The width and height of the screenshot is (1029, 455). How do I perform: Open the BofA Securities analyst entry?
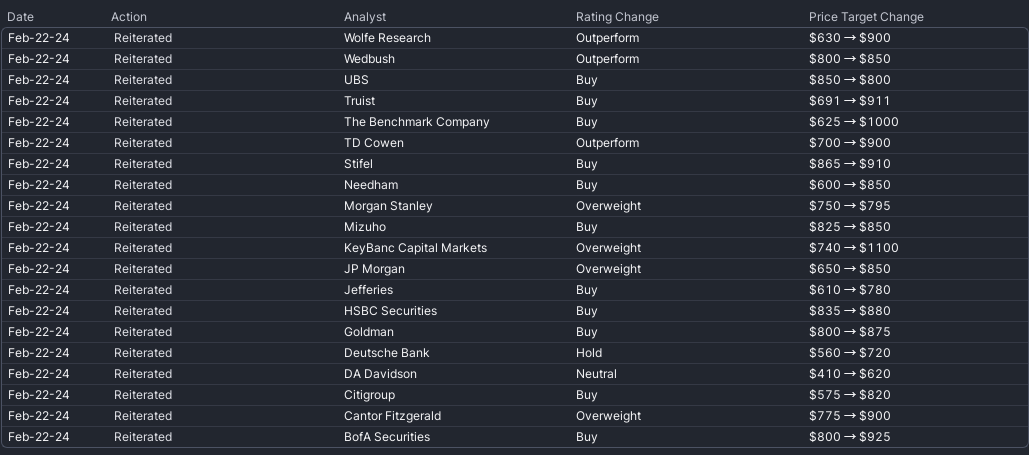[387, 437]
